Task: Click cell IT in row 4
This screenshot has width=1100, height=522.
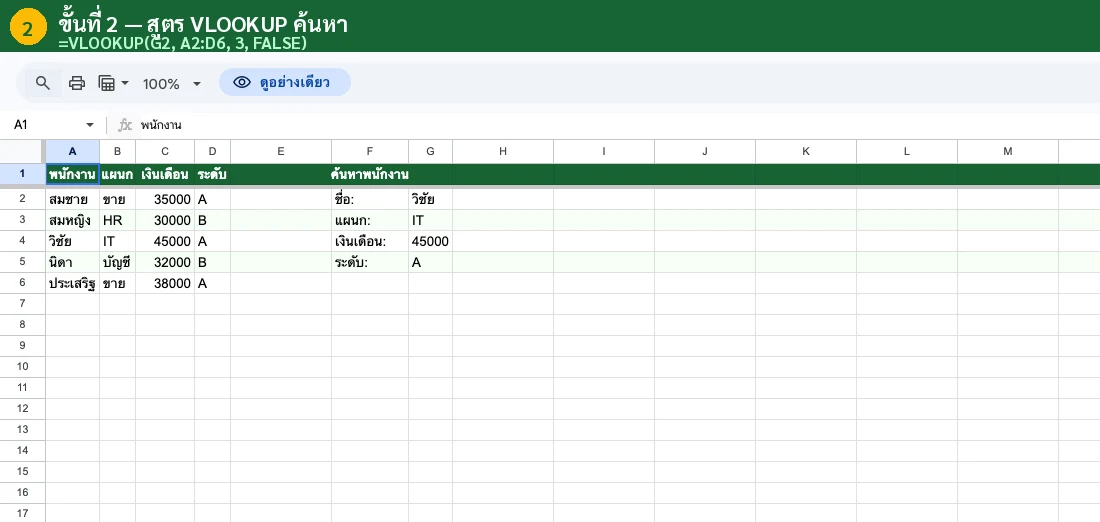Action: (117, 241)
